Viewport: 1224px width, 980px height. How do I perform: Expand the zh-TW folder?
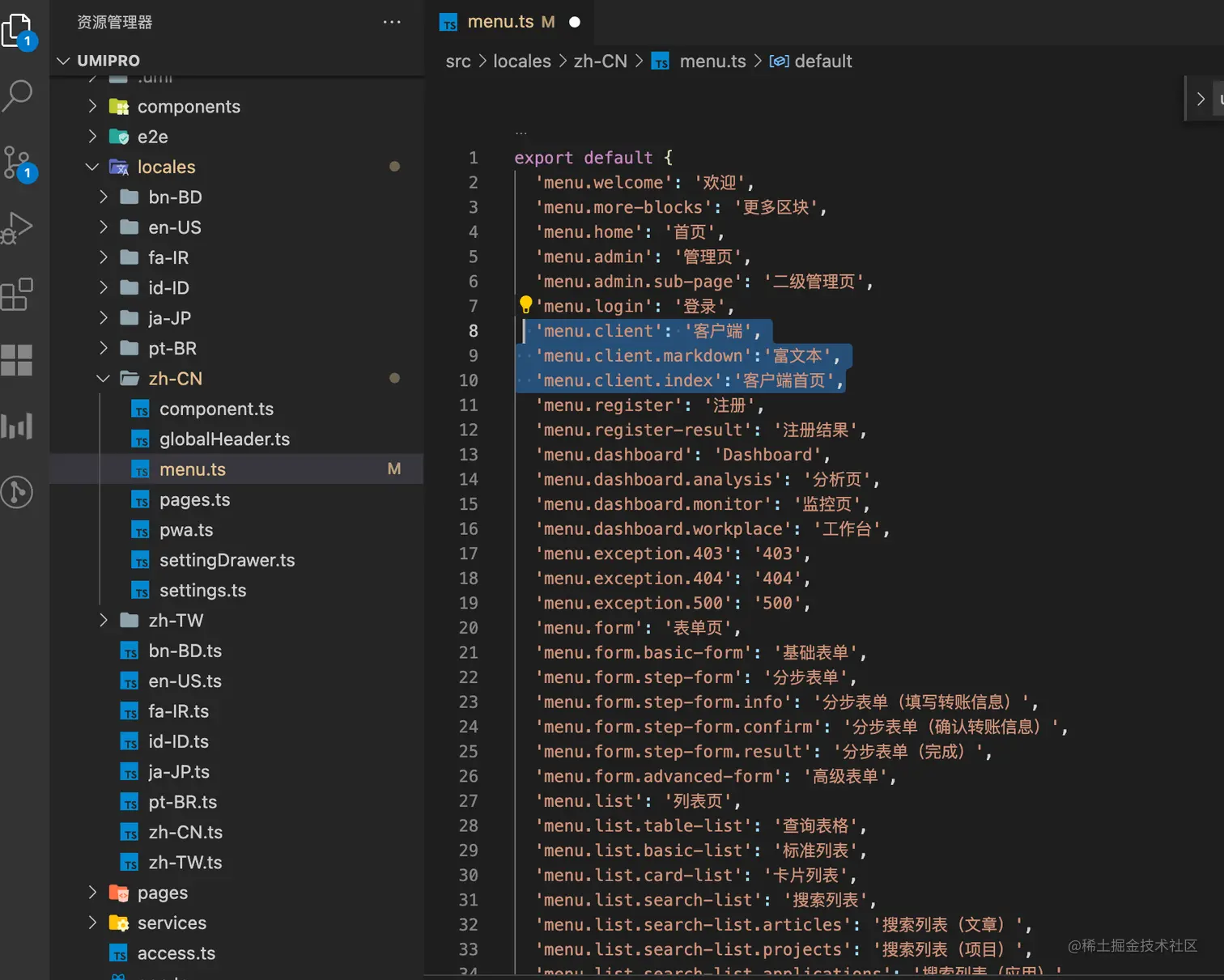click(x=103, y=621)
